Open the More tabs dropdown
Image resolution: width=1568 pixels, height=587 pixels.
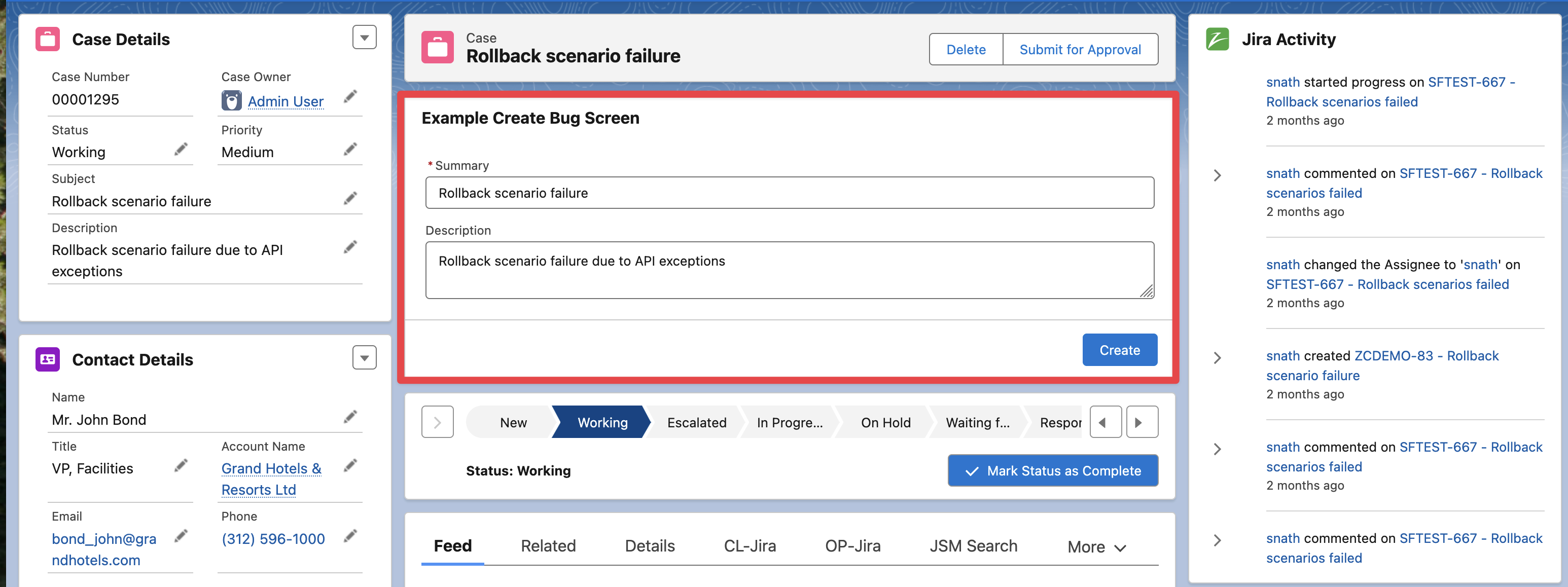[x=1096, y=547]
